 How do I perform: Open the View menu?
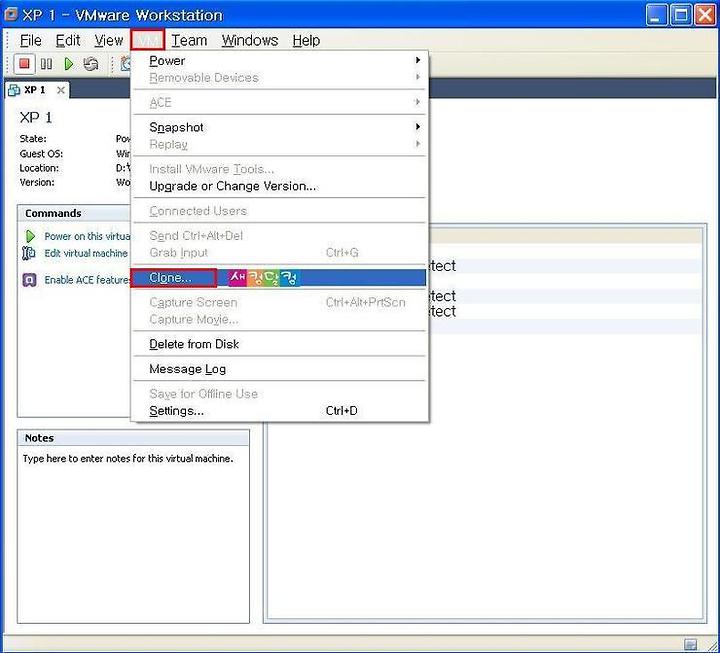pos(108,40)
